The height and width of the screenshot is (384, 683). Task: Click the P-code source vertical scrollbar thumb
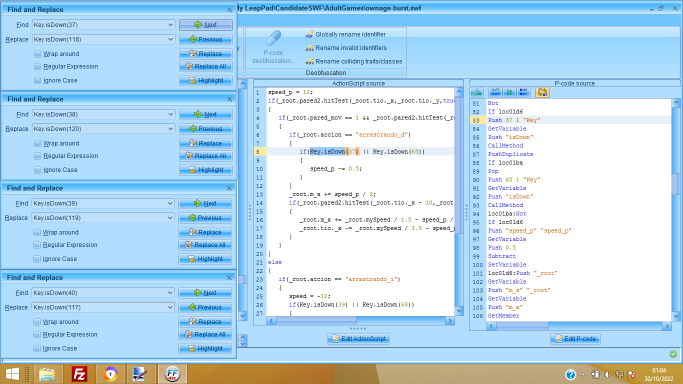click(x=676, y=184)
